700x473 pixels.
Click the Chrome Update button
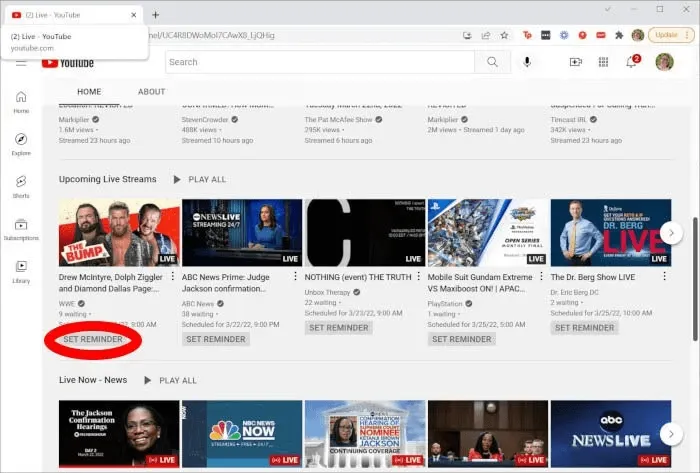click(x=671, y=35)
